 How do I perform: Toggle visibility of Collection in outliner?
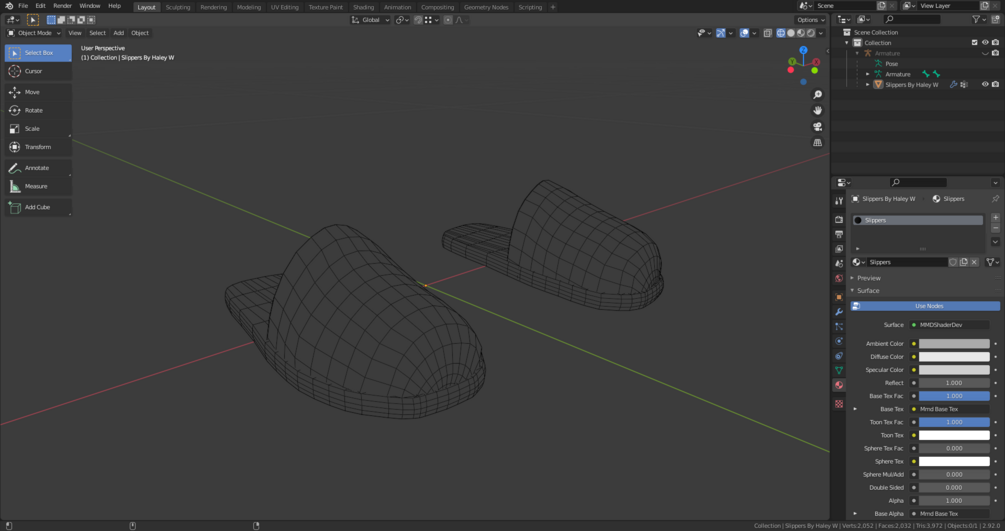tap(984, 43)
